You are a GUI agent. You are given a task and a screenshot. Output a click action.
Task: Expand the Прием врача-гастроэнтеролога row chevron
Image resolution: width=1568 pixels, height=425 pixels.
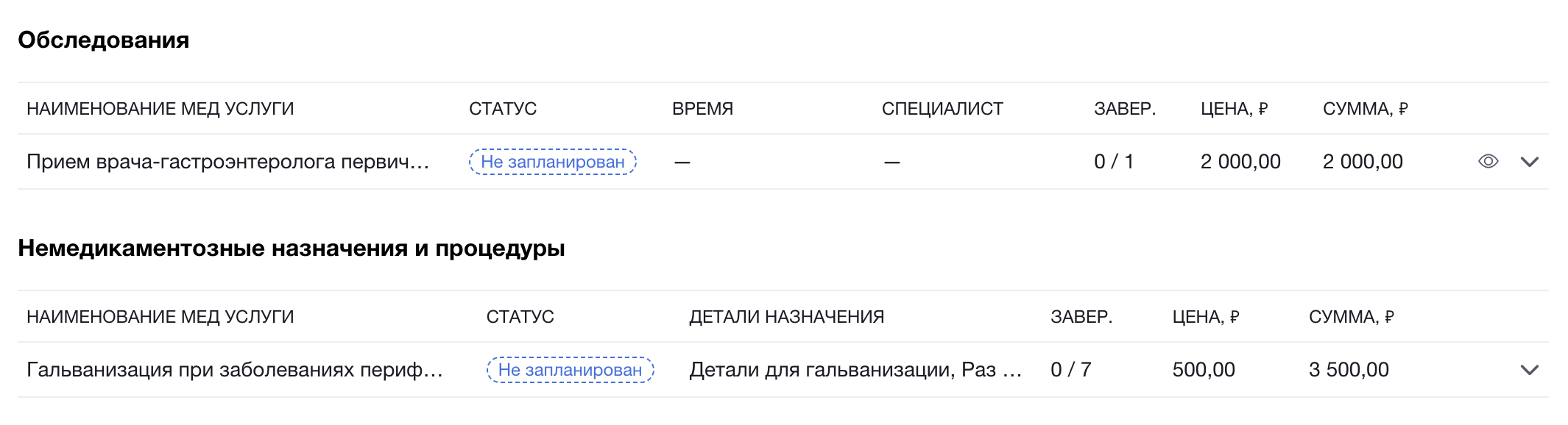(1529, 162)
